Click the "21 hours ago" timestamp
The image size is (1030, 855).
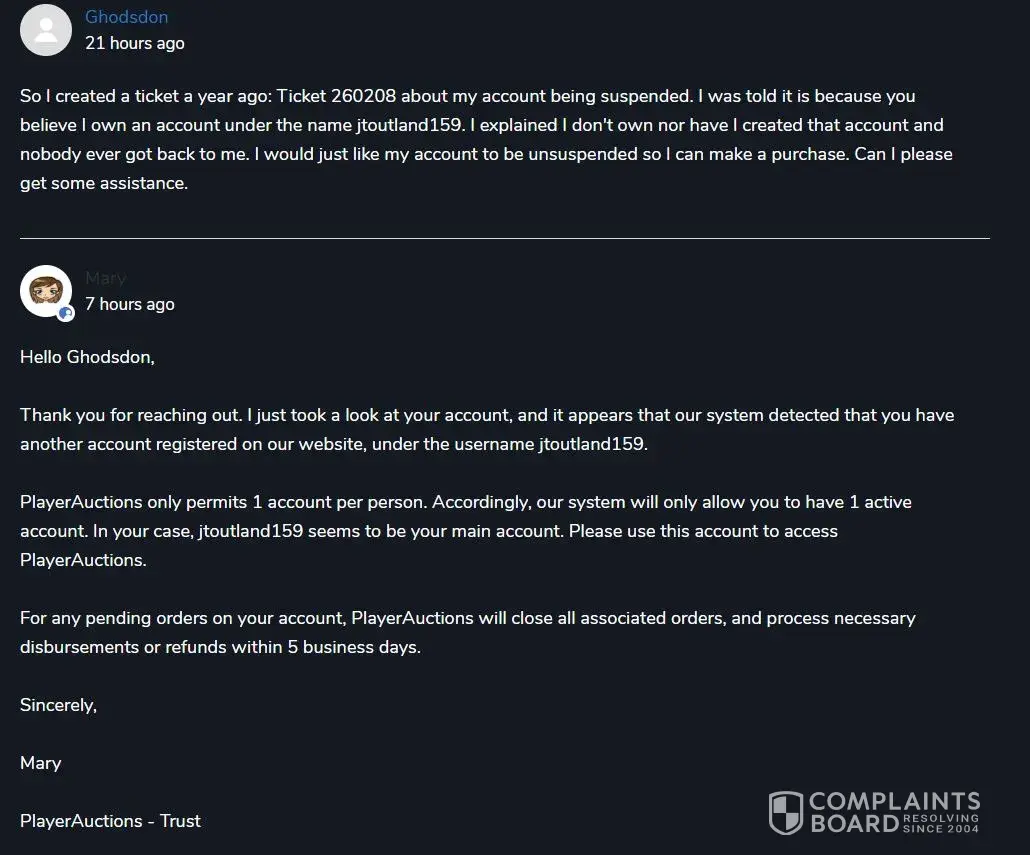134,43
